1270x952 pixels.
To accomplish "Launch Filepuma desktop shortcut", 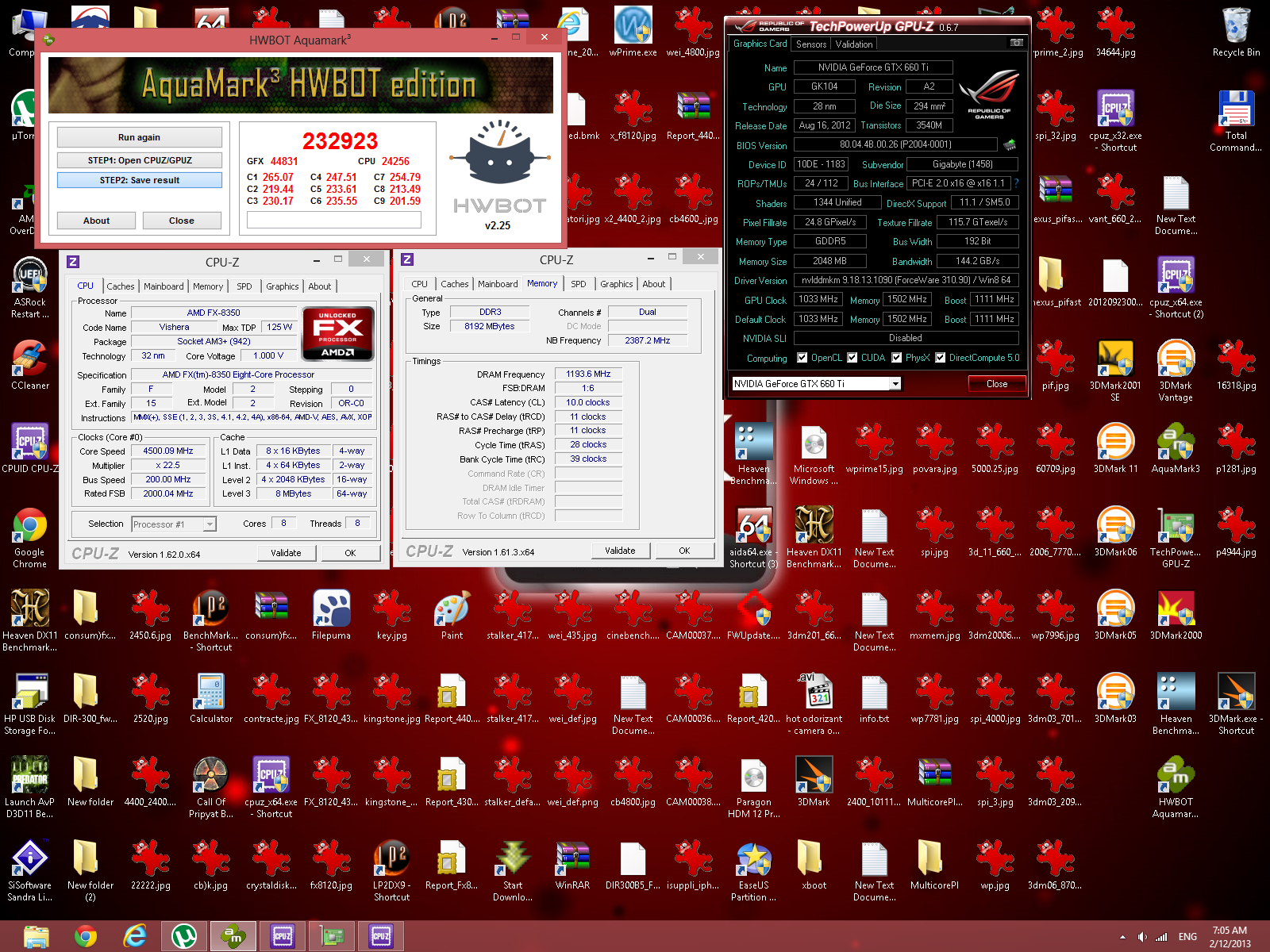I will coord(331,615).
